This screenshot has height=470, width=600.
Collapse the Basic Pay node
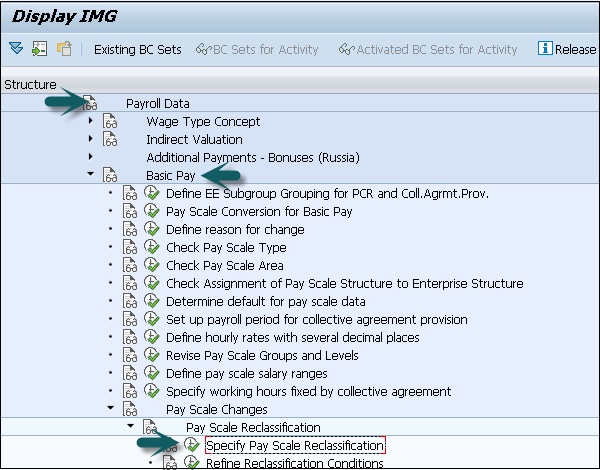pyautogui.click(x=91, y=176)
